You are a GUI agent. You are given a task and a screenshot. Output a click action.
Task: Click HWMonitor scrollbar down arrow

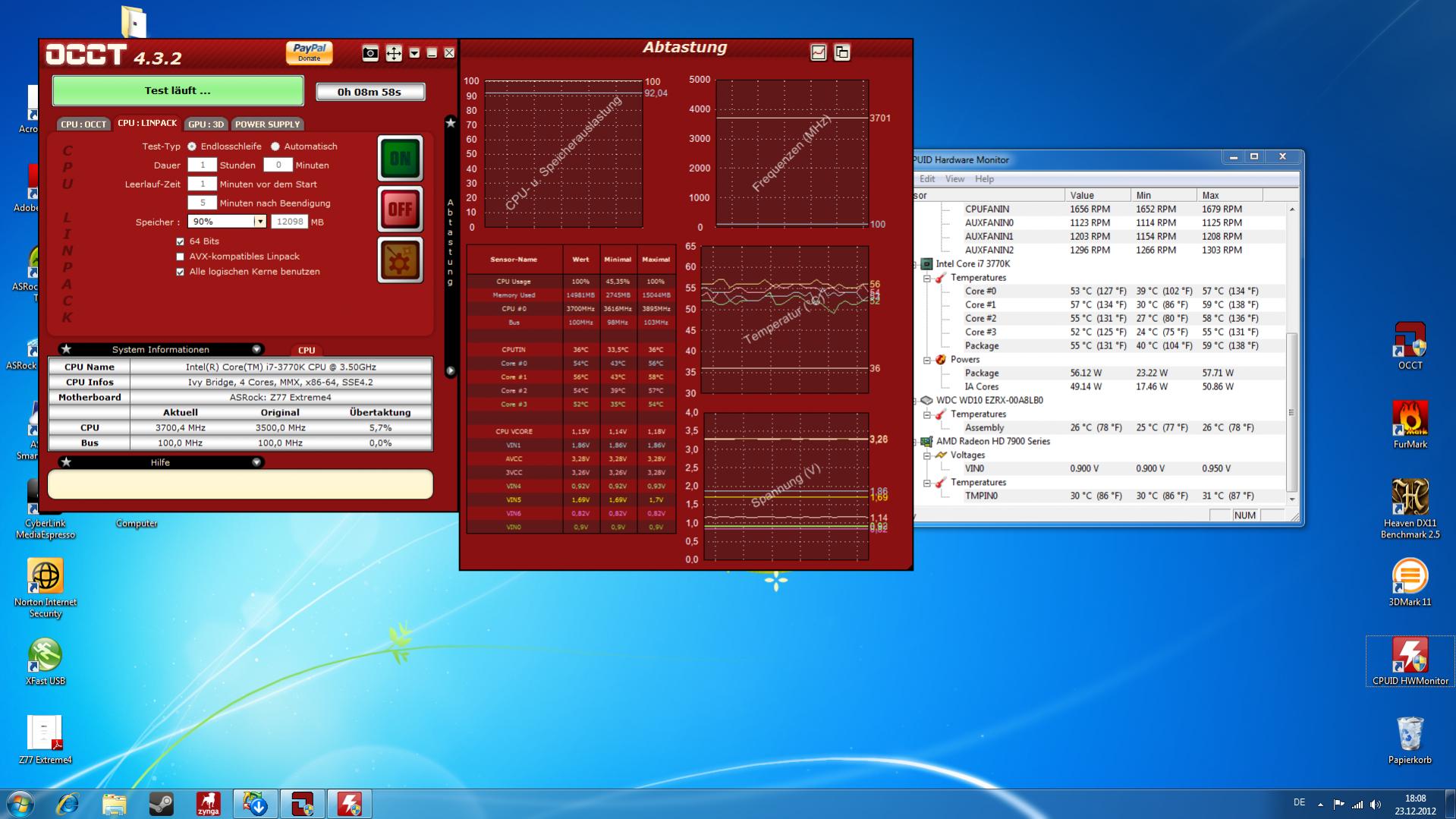click(x=1291, y=499)
